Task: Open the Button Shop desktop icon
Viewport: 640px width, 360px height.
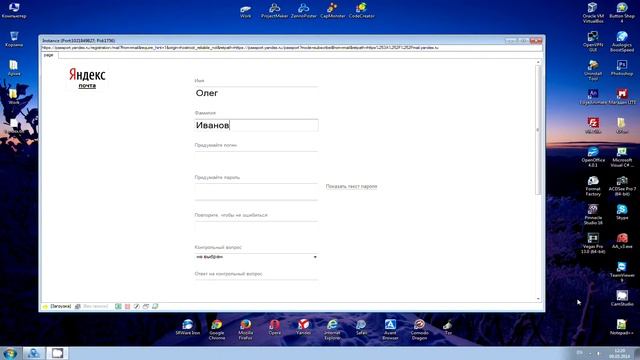Action: (622, 12)
